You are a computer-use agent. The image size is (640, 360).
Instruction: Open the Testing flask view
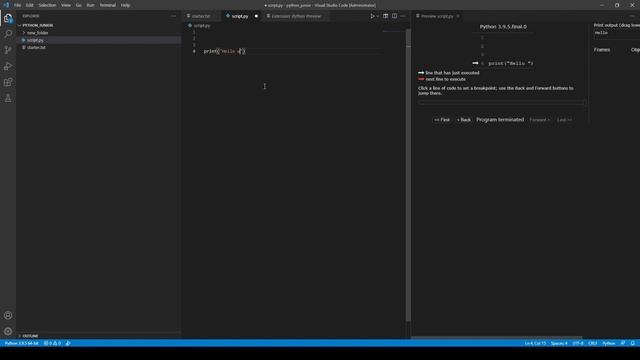coord(8,98)
